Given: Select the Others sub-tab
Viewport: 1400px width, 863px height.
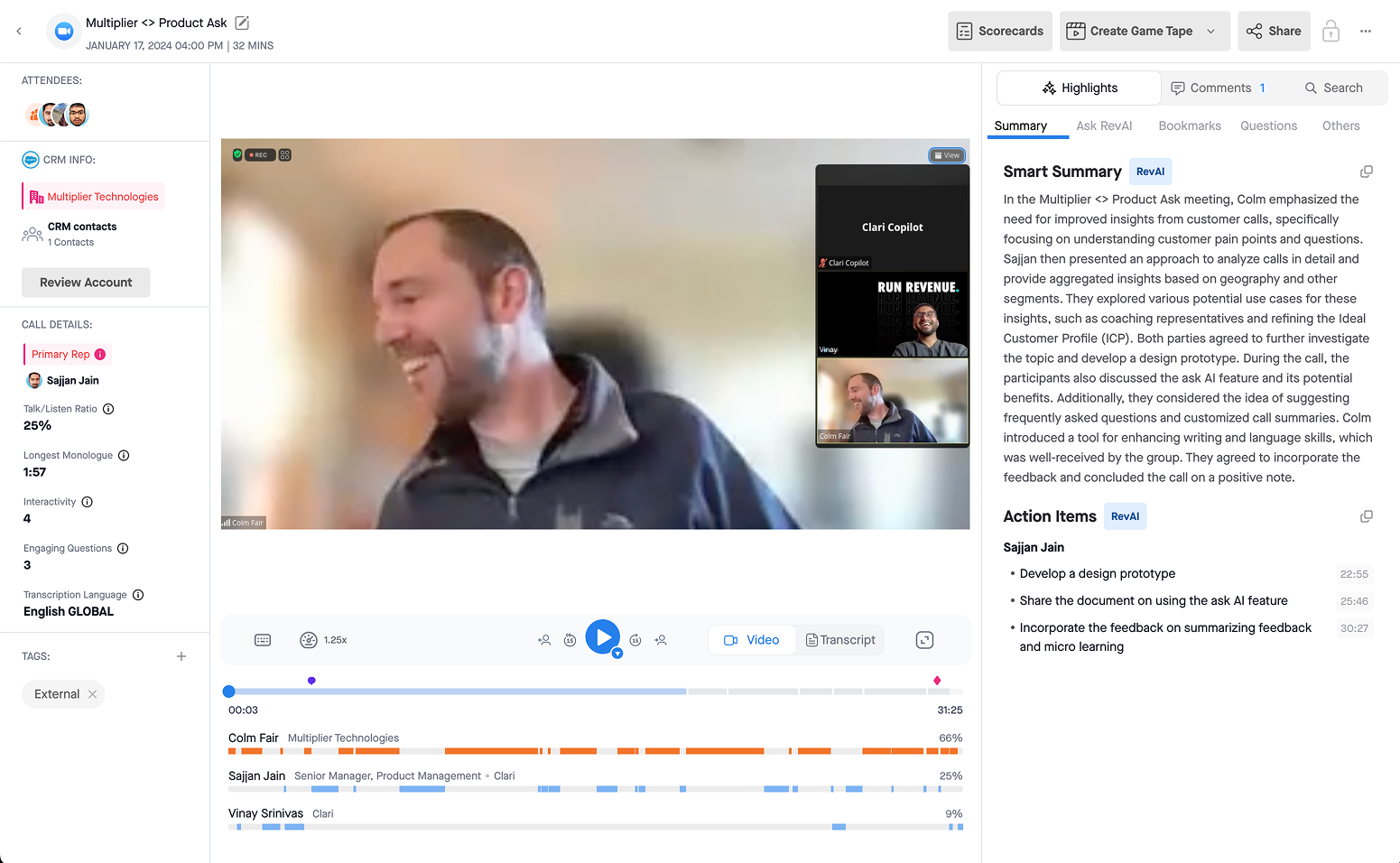Looking at the screenshot, I should coord(1340,125).
